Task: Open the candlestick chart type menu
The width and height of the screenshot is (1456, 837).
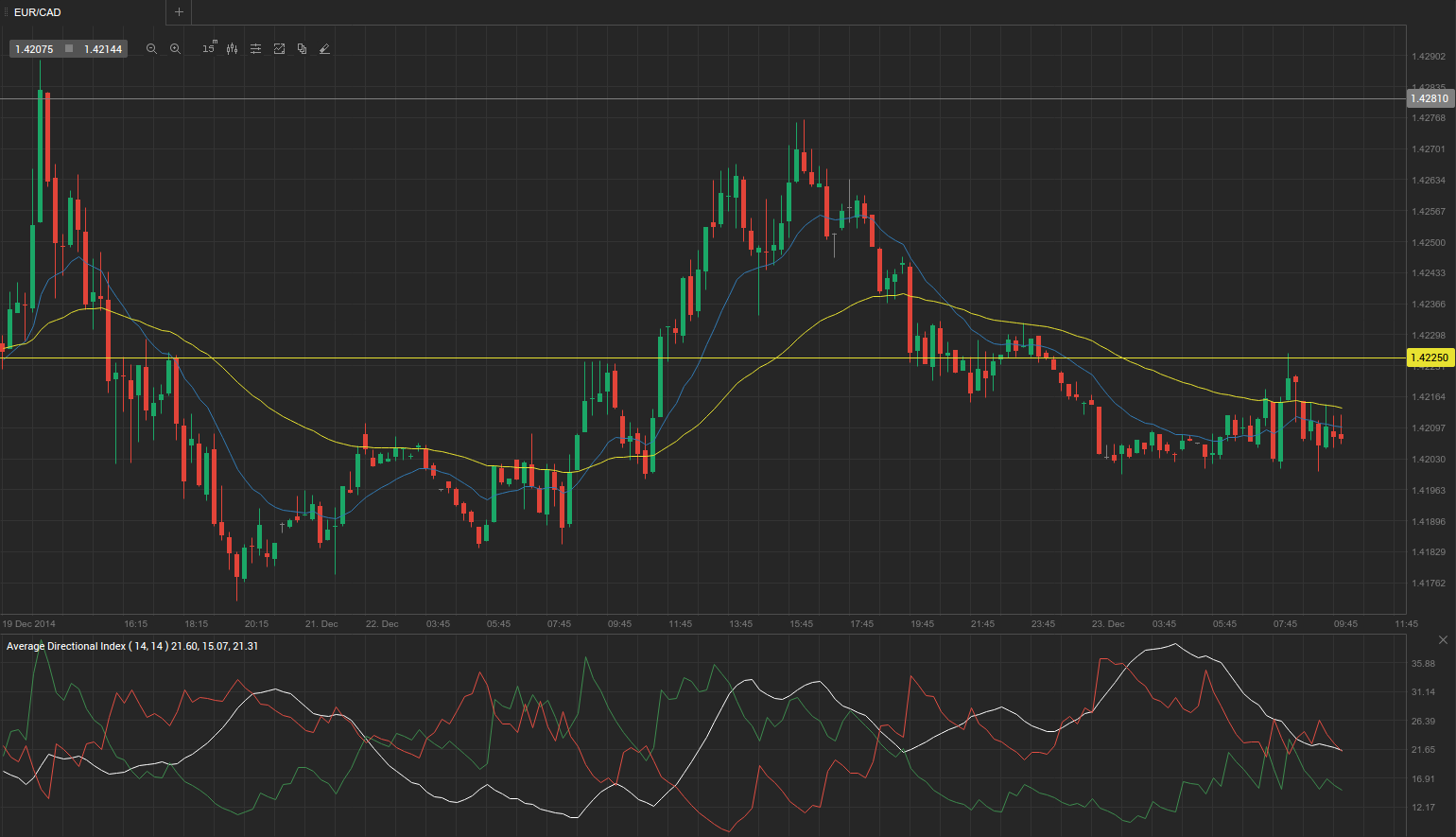Action: pyautogui.click(x=232, y=49)
